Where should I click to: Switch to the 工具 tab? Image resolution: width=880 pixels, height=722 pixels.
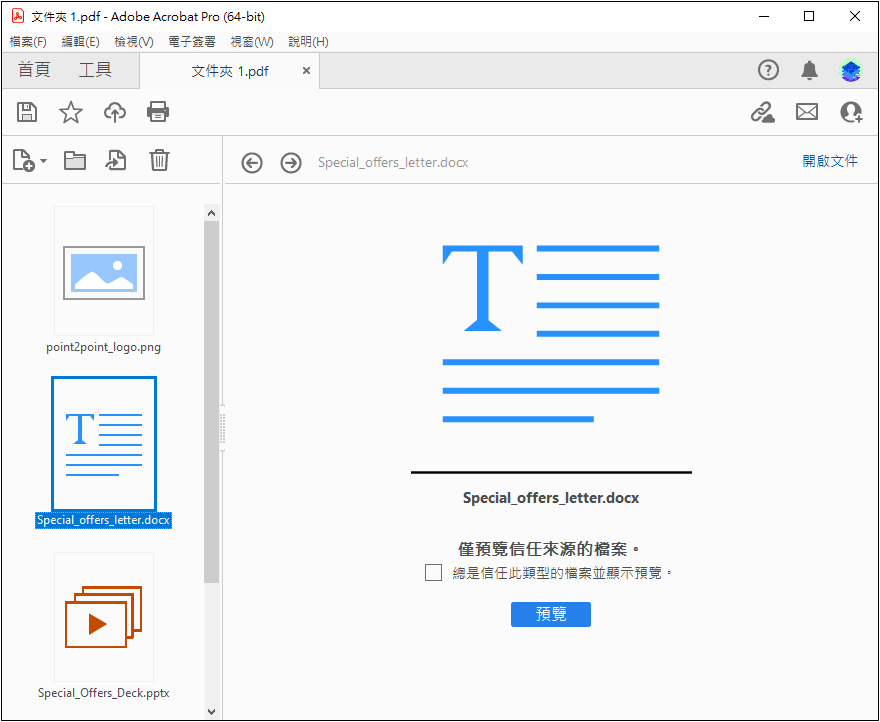point(95,70)
